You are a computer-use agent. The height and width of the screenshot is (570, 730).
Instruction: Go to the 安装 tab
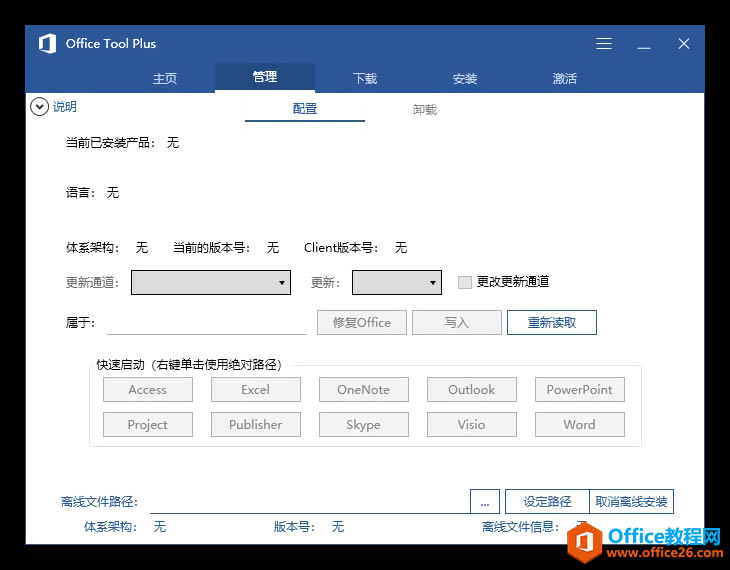465,78
